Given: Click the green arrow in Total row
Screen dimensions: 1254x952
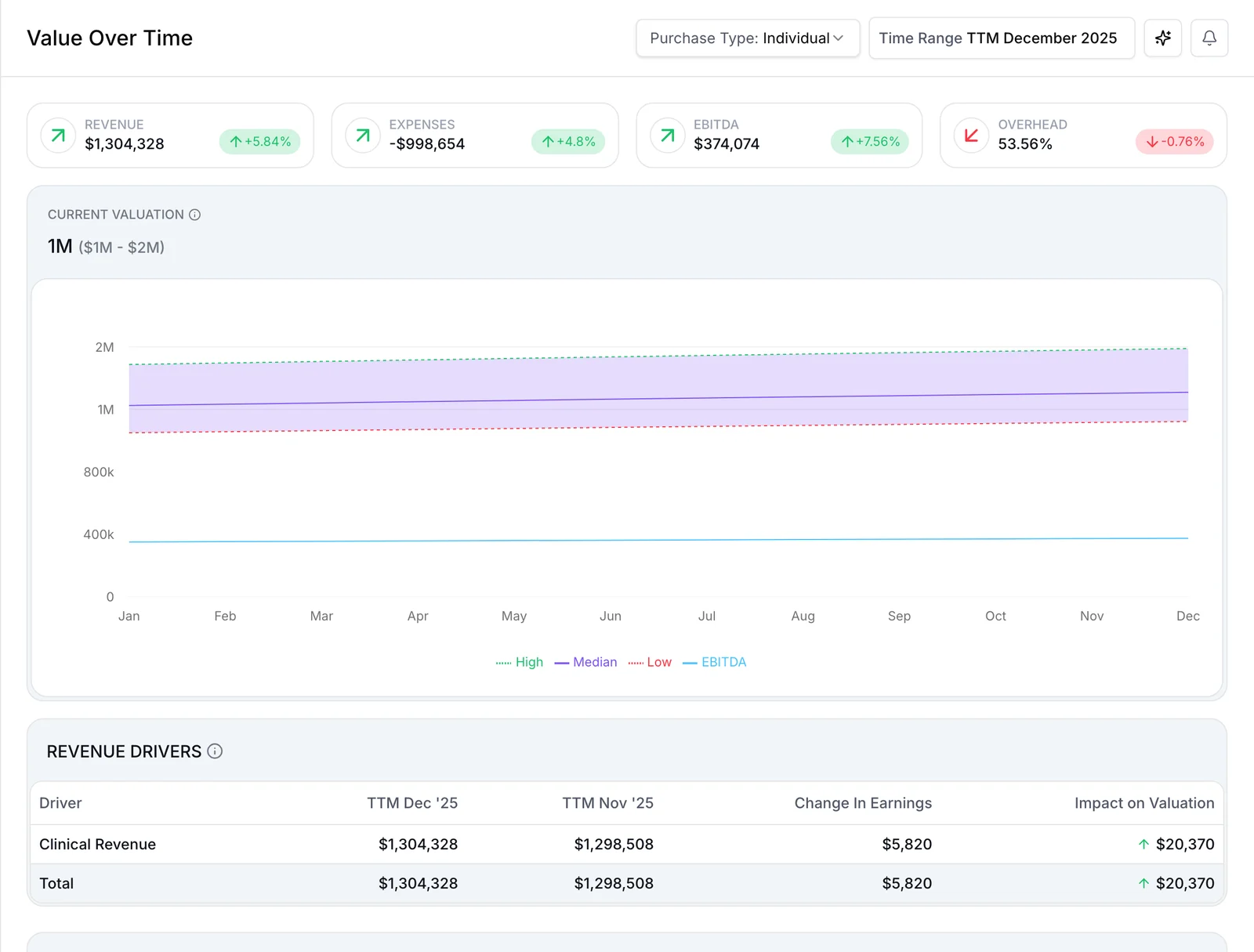Looking at the screenshot, I should tap(1143, 884).
